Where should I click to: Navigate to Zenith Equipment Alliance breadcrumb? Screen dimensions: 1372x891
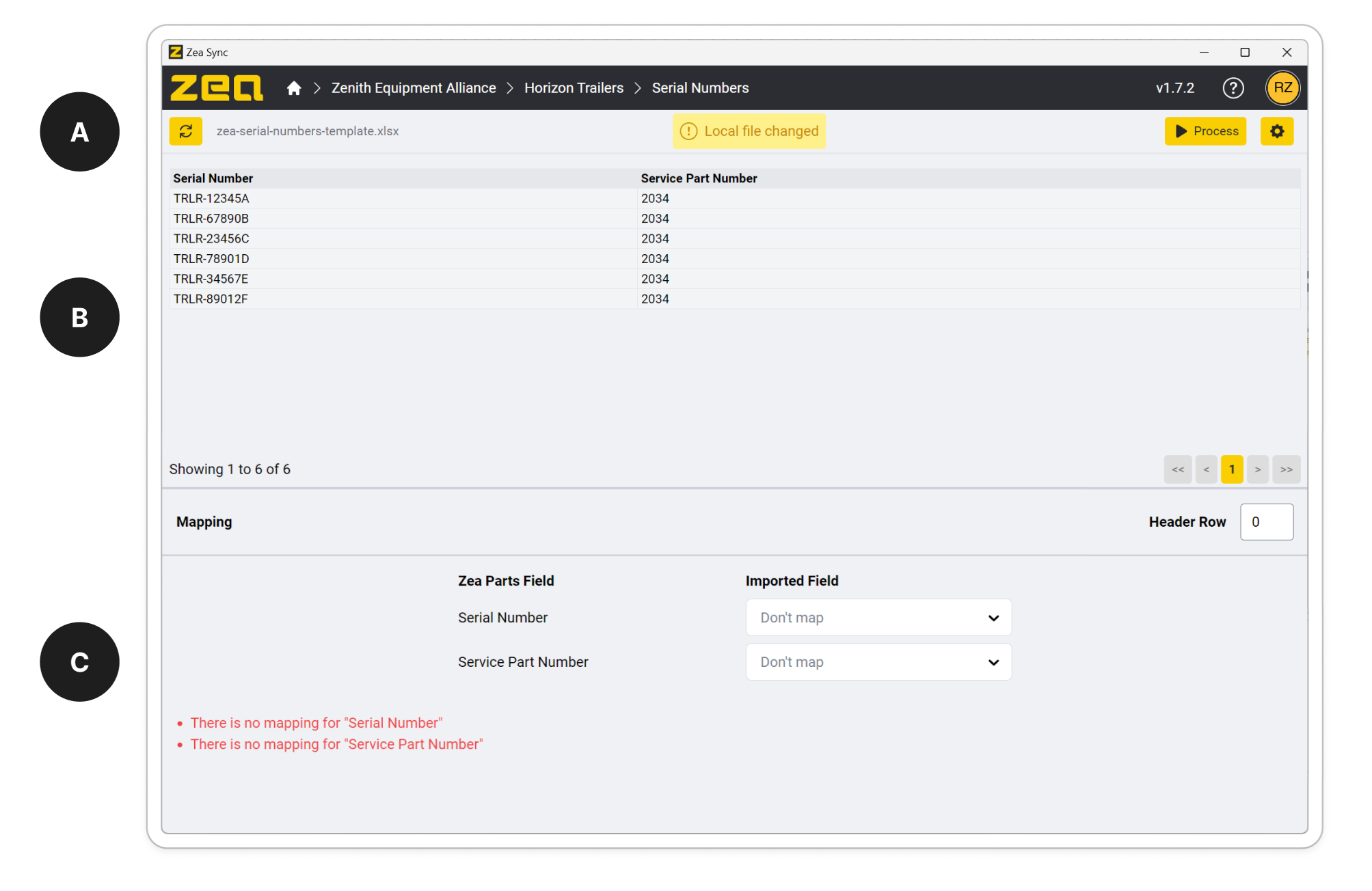coord(414,88)
